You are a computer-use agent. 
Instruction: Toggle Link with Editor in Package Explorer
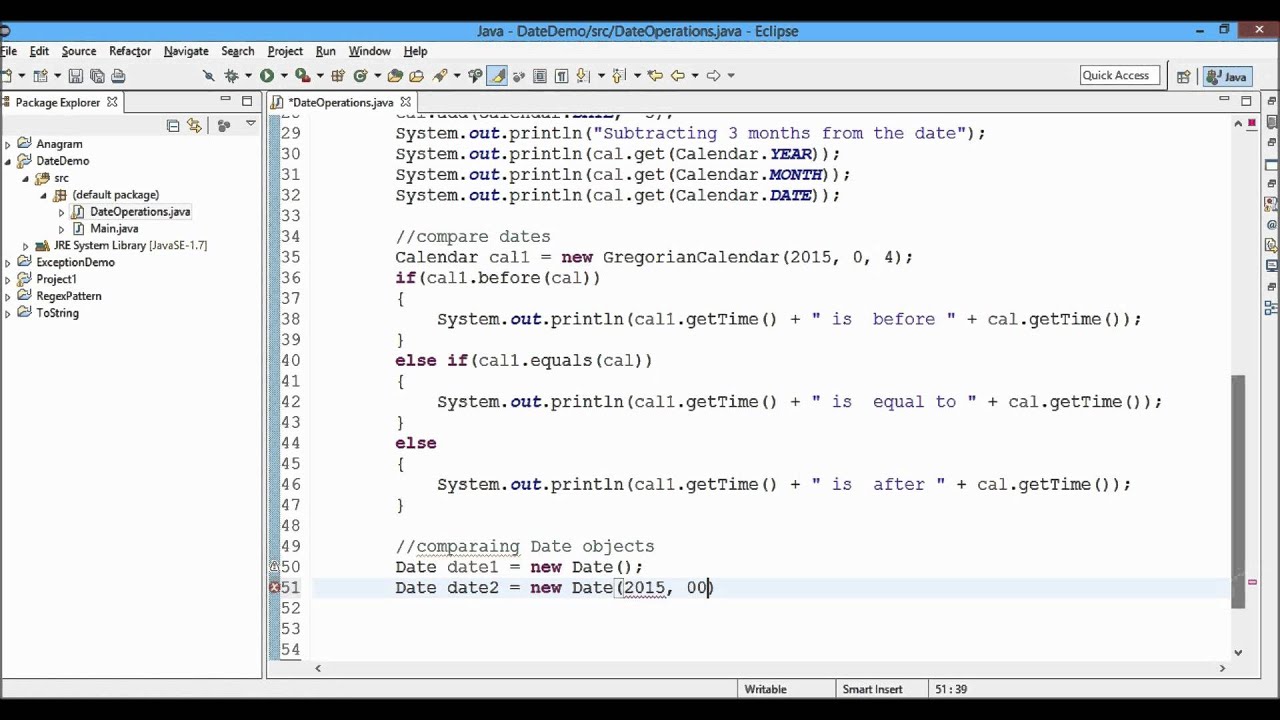(x=194, y=125)
